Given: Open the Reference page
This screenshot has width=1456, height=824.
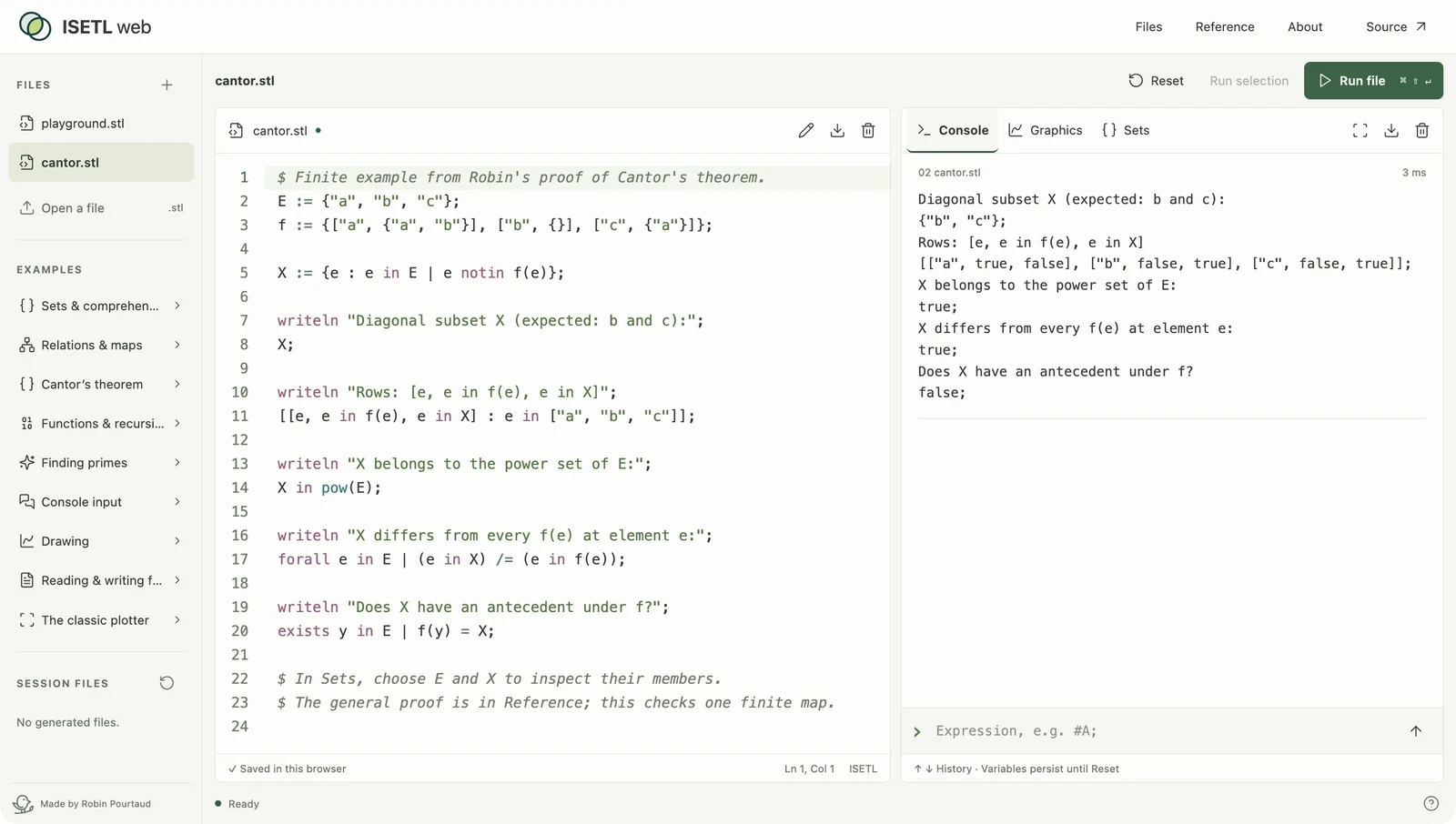Looking at the screenshot, I should (1225, 26).
